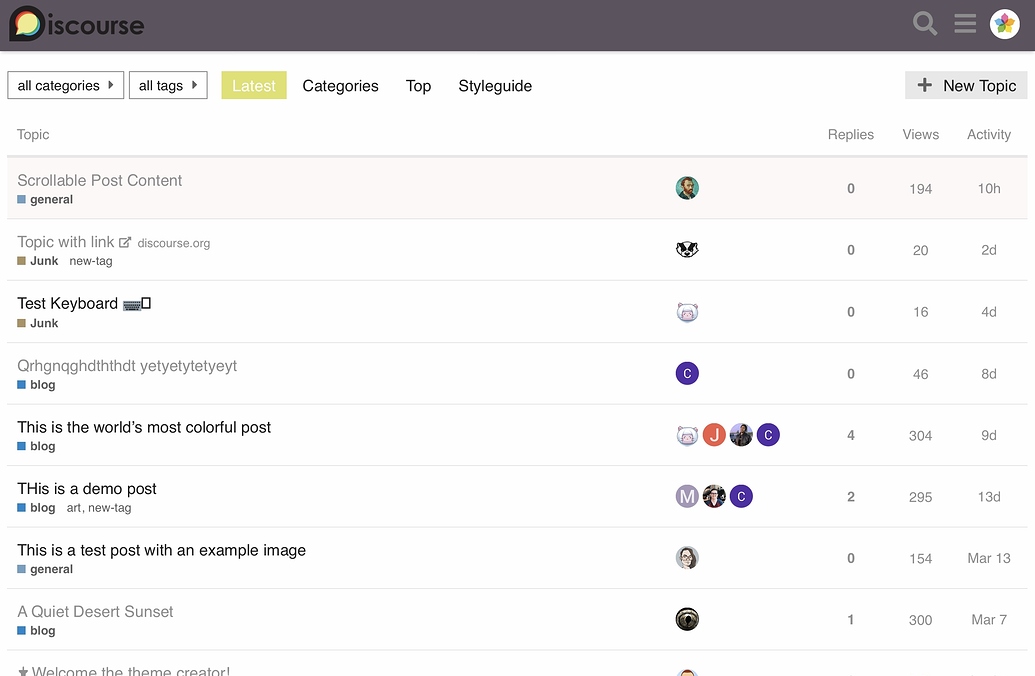Switch to the Categories tab

tap(340, 86)
